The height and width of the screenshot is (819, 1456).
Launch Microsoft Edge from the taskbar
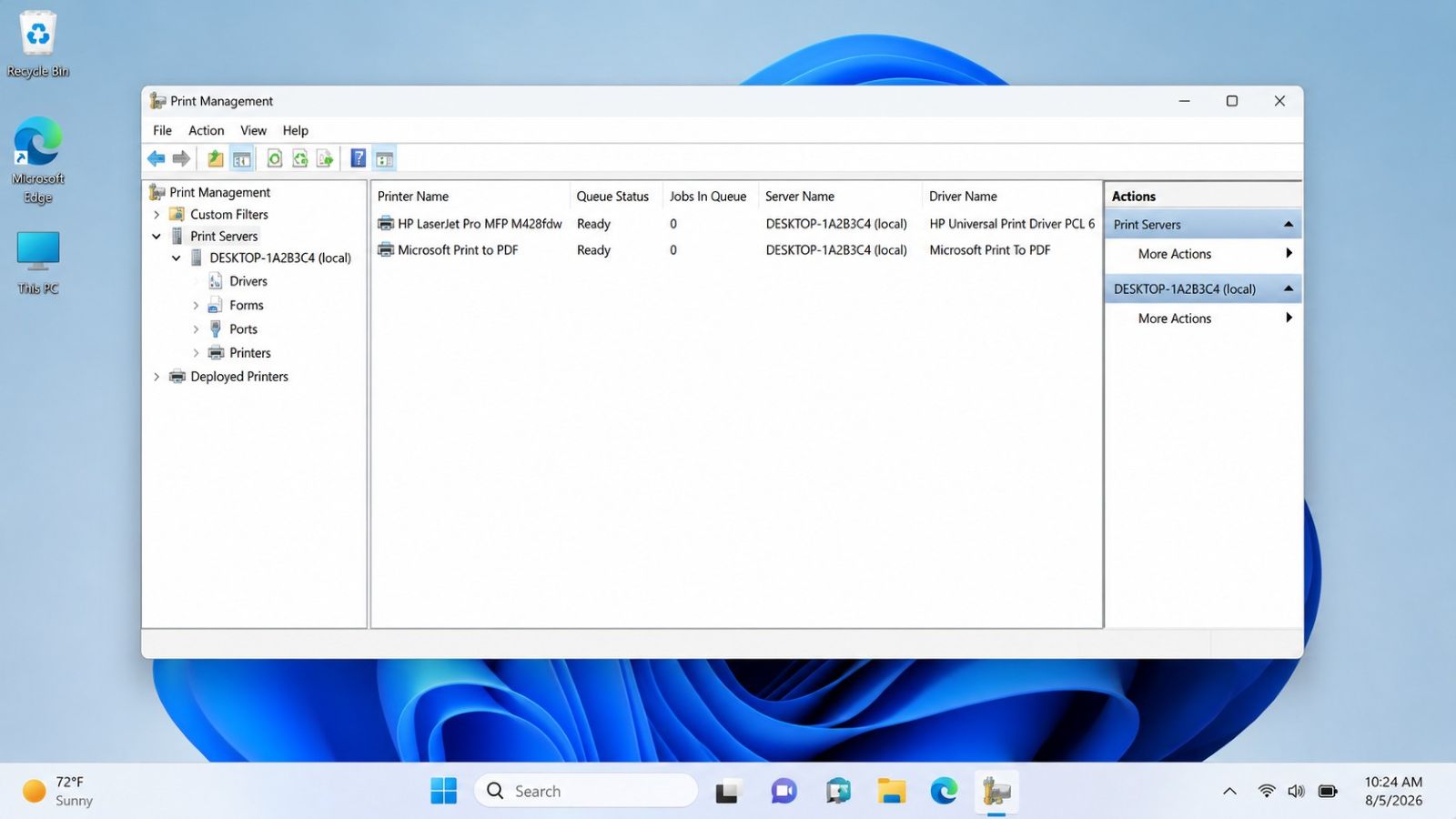pyautogui.click(x=944, y=791)
